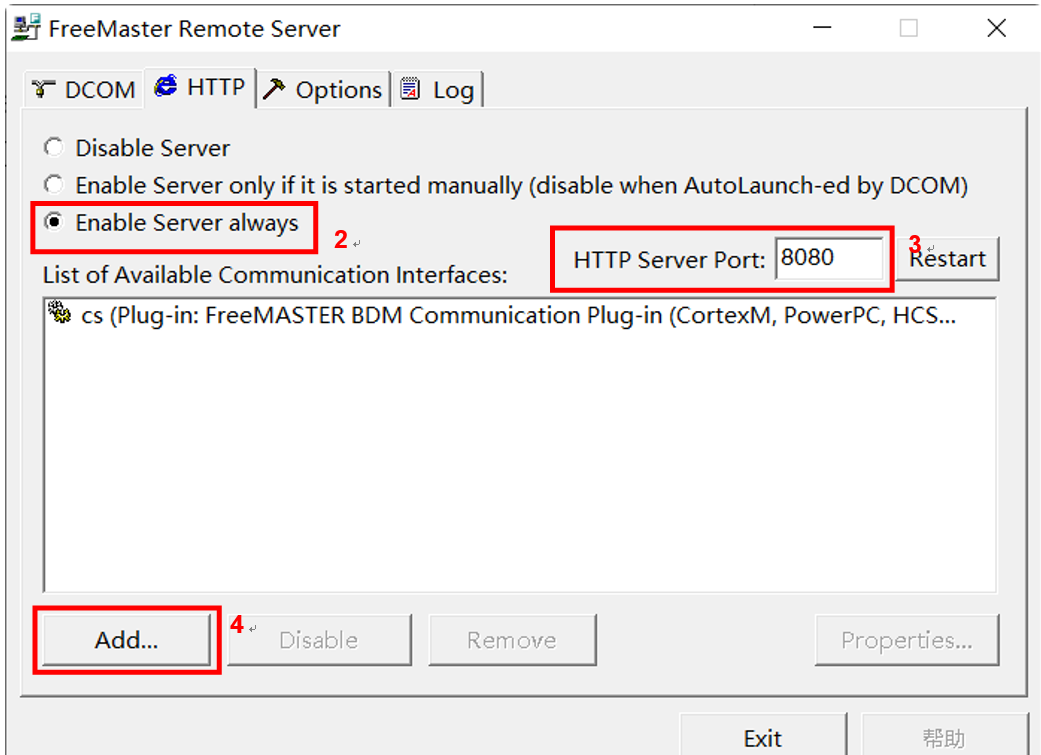Click the Disable interface button
This screenshot has height=755, width=1041.
point(319,640)
